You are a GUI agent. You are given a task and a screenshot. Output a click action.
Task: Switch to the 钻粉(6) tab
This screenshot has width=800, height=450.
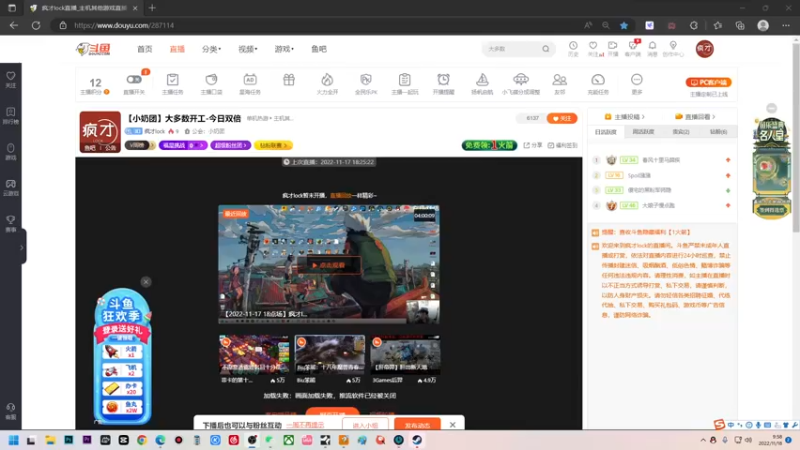tap(718, 132)
